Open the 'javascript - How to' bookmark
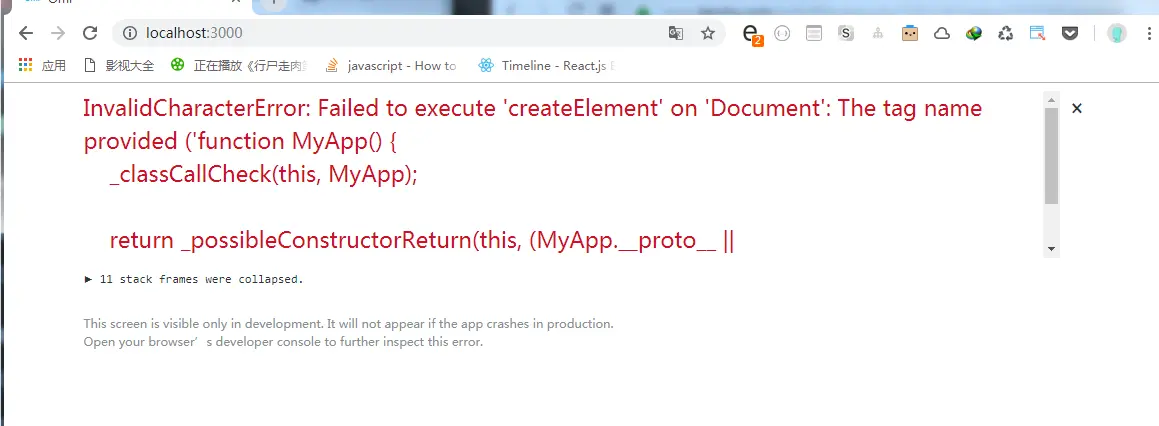Image resolution: width=1159 pixels, height=426 pixels. (392, 65)
